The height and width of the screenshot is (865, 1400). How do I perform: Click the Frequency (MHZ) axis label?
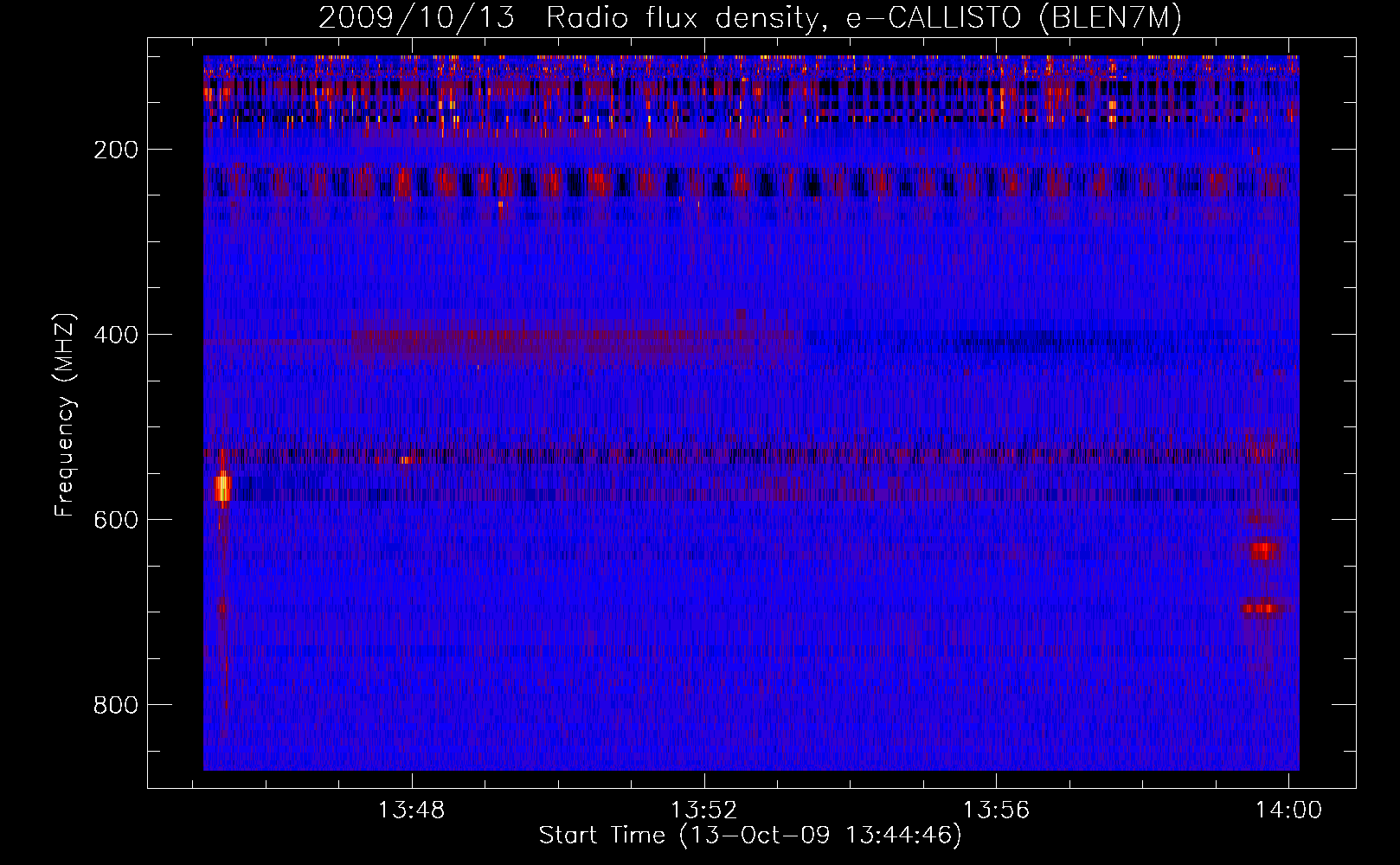click(x=65, y=415)
